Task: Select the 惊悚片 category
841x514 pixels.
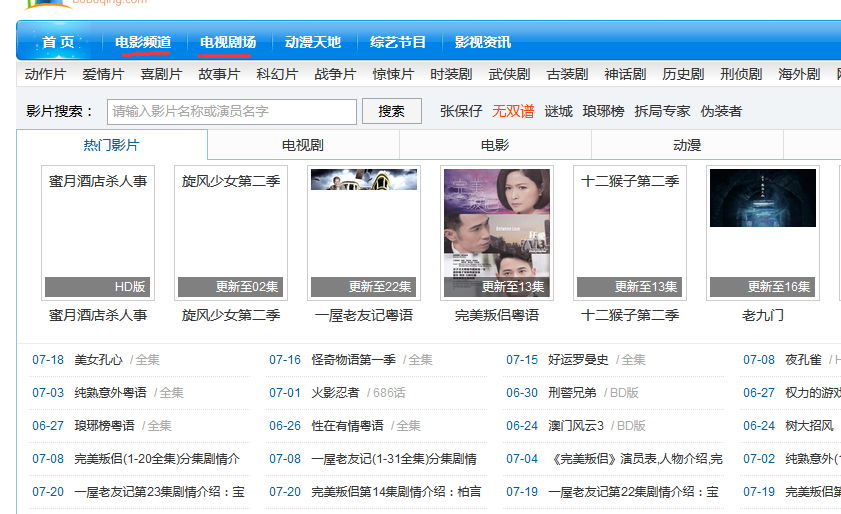Action: point(393,74)
